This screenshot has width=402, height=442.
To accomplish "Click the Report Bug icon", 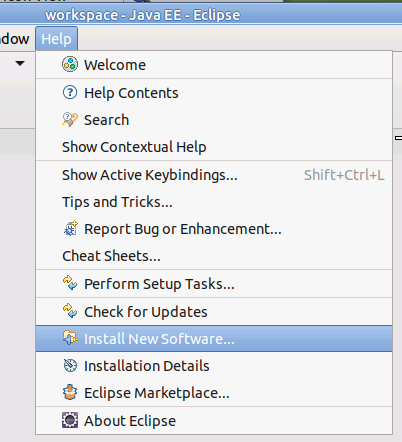I will coord(70,229).
